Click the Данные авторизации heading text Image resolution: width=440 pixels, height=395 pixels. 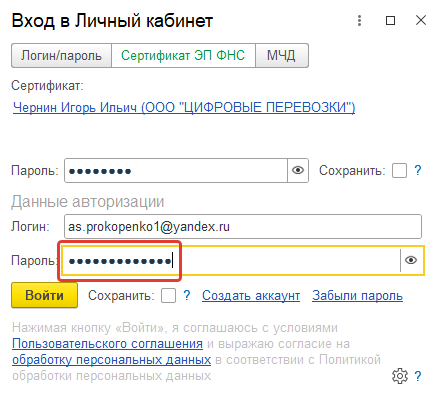tap(88, 202)
